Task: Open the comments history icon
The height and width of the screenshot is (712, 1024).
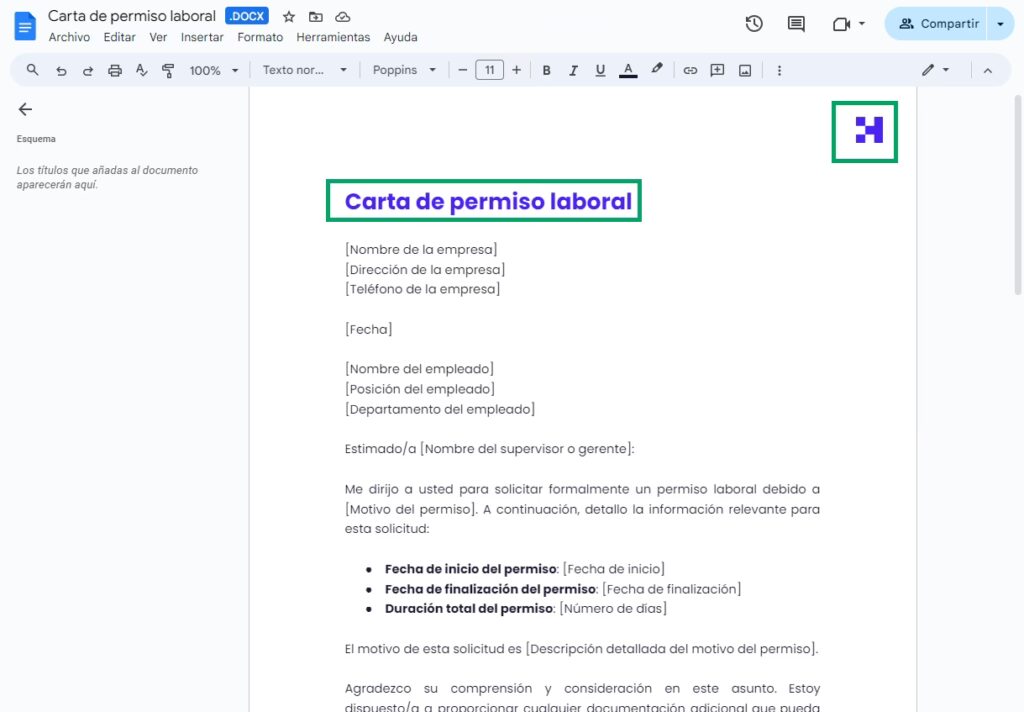Action: (796, 24)
